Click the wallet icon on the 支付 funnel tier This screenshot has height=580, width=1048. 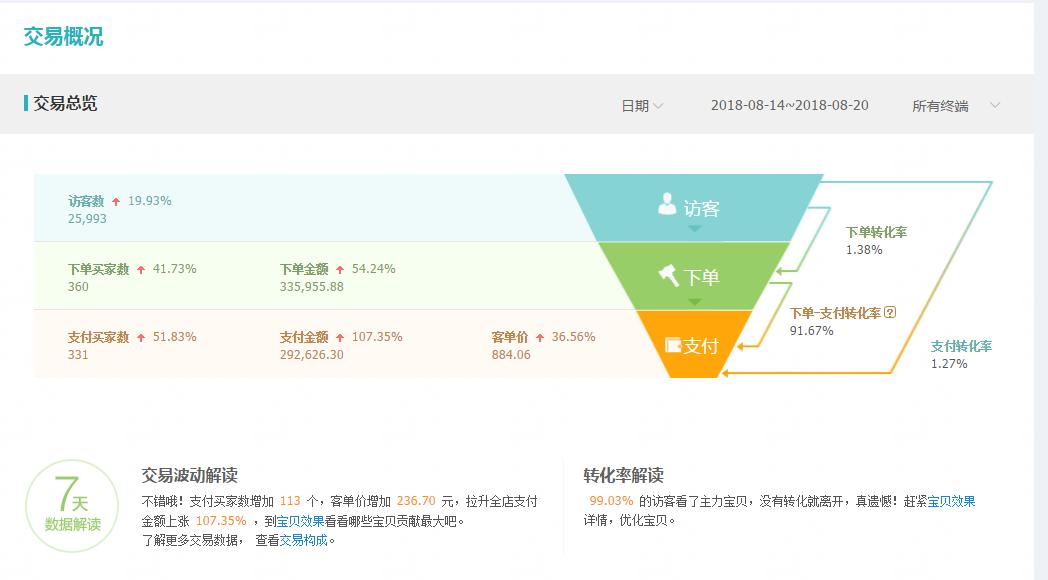coord(671,345)
